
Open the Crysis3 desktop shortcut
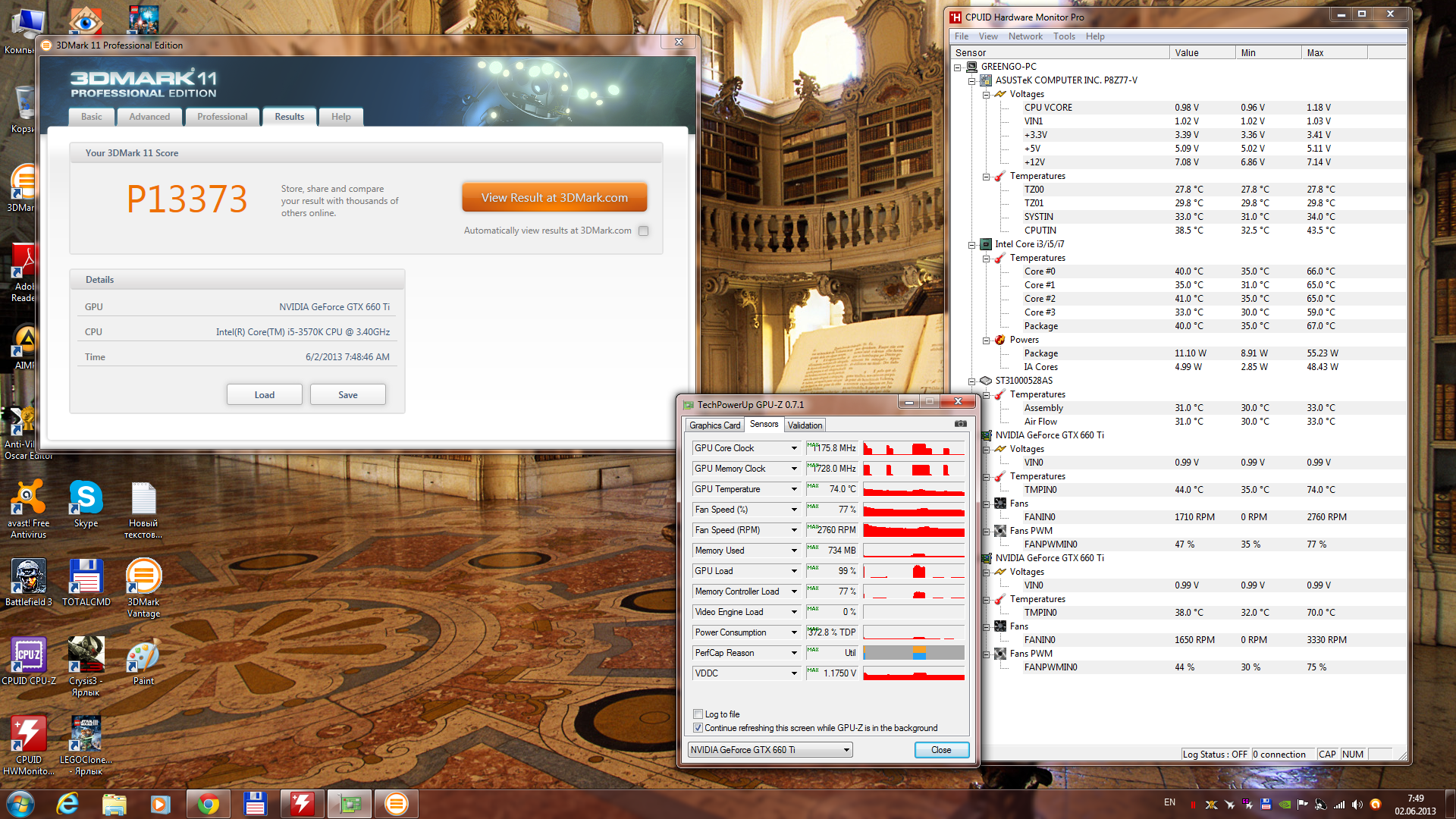pyautogui.click(x=86, y=667)
